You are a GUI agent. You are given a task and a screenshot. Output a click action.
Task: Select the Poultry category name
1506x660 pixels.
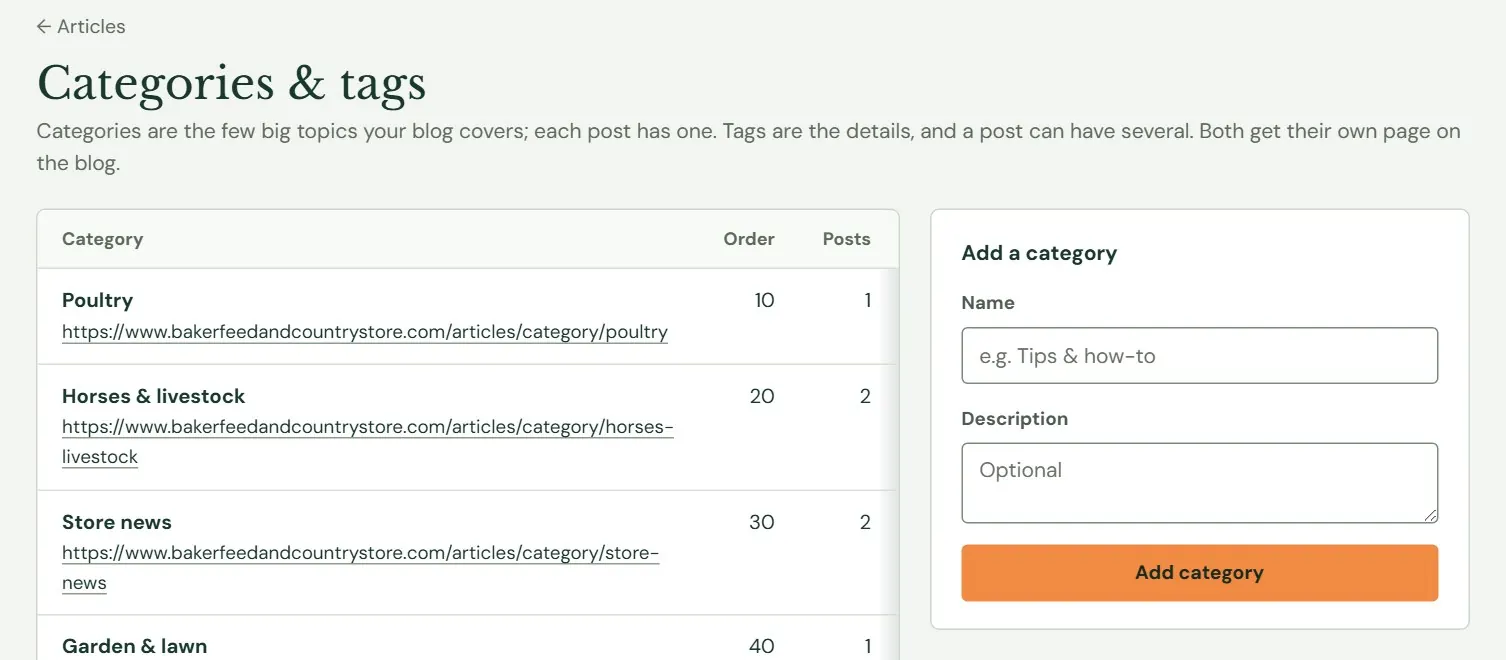point(97,300)
